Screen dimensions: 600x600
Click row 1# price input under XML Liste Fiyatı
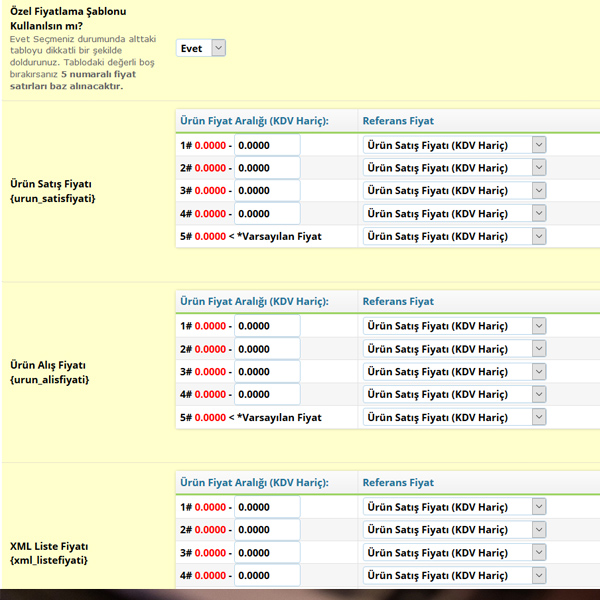[267, 507]
